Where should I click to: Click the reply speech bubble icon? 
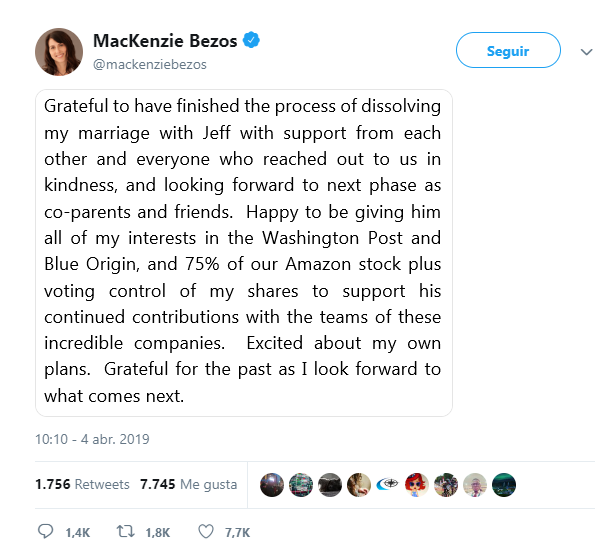(x=46, y=531)
